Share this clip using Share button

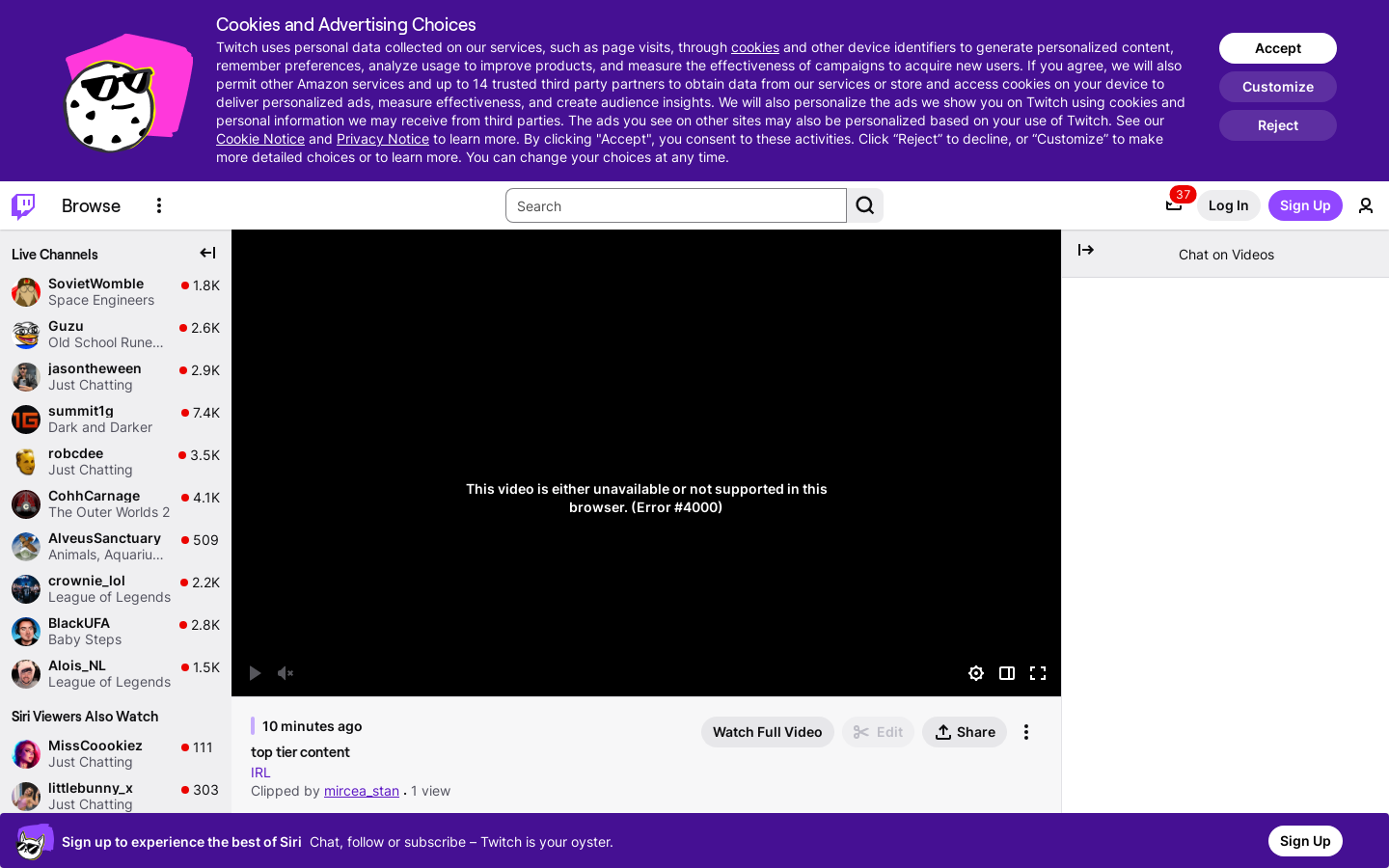(965, 732)
